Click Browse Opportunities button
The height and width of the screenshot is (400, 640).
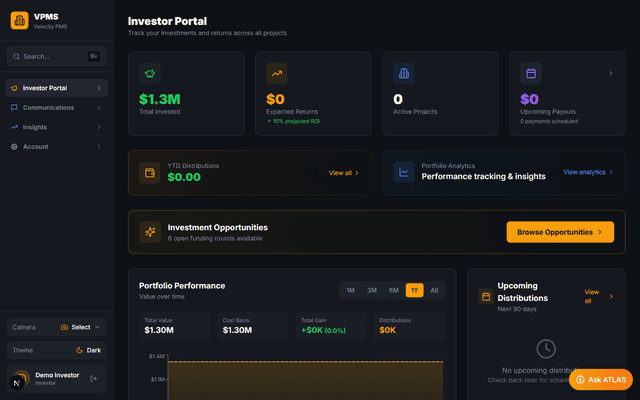560,232
